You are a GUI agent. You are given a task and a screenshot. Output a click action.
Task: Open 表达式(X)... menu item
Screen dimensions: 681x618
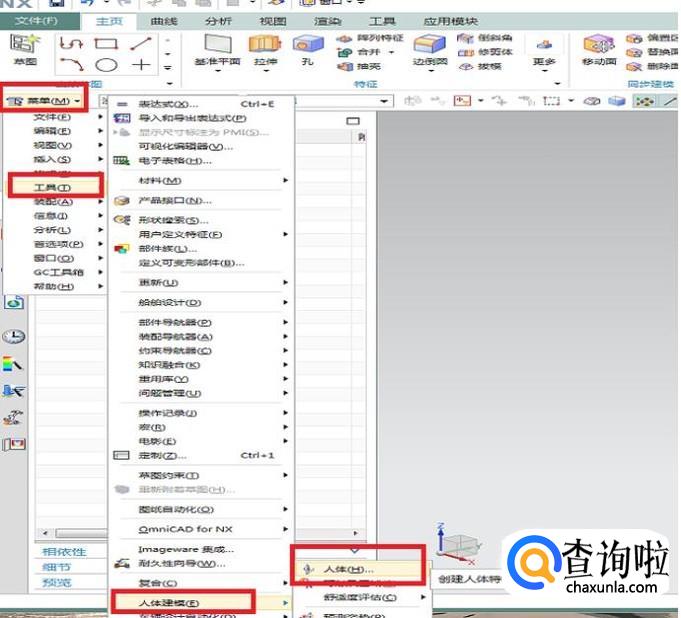coord(168,103)
